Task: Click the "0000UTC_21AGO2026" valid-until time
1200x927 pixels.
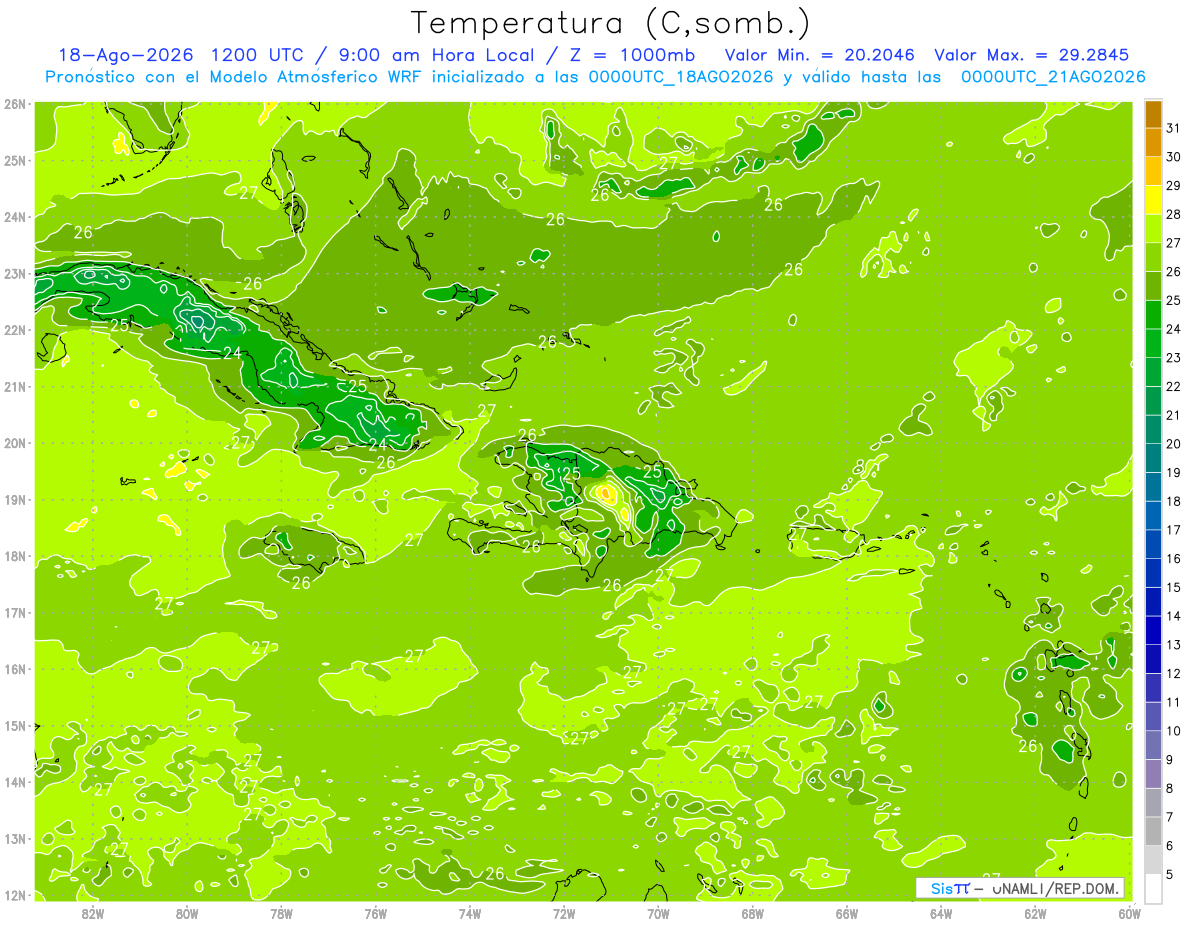Action: pyautogui.click(x=1052, y=77)
